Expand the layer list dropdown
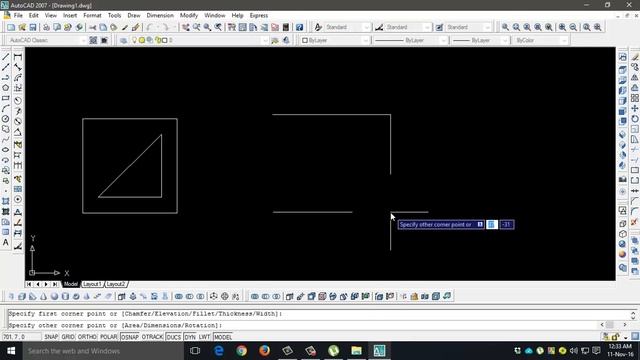This screenshot has height=360, width=640. [265, 40]
